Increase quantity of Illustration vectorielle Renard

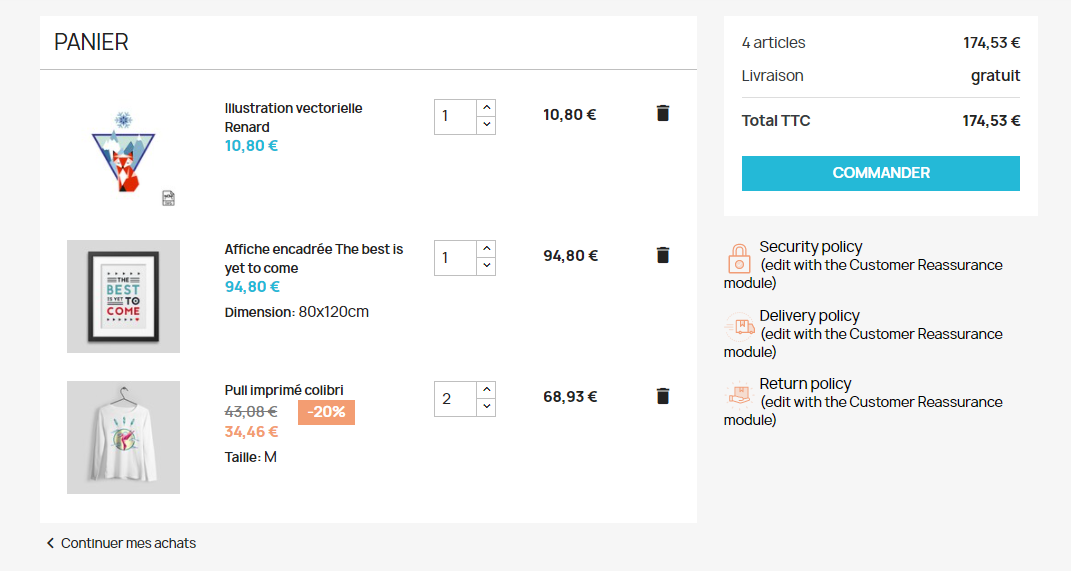click(x=486, y=107)
